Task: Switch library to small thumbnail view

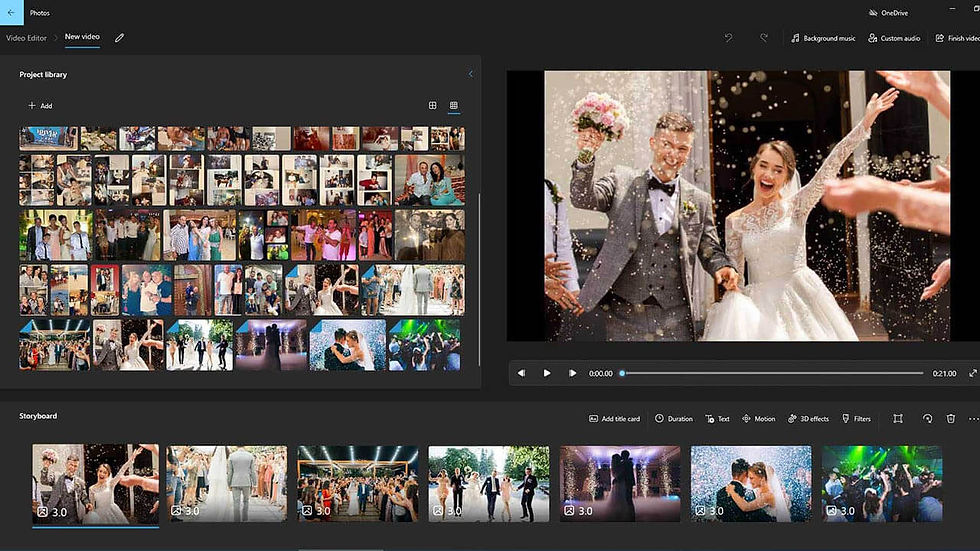Action: 454,106
